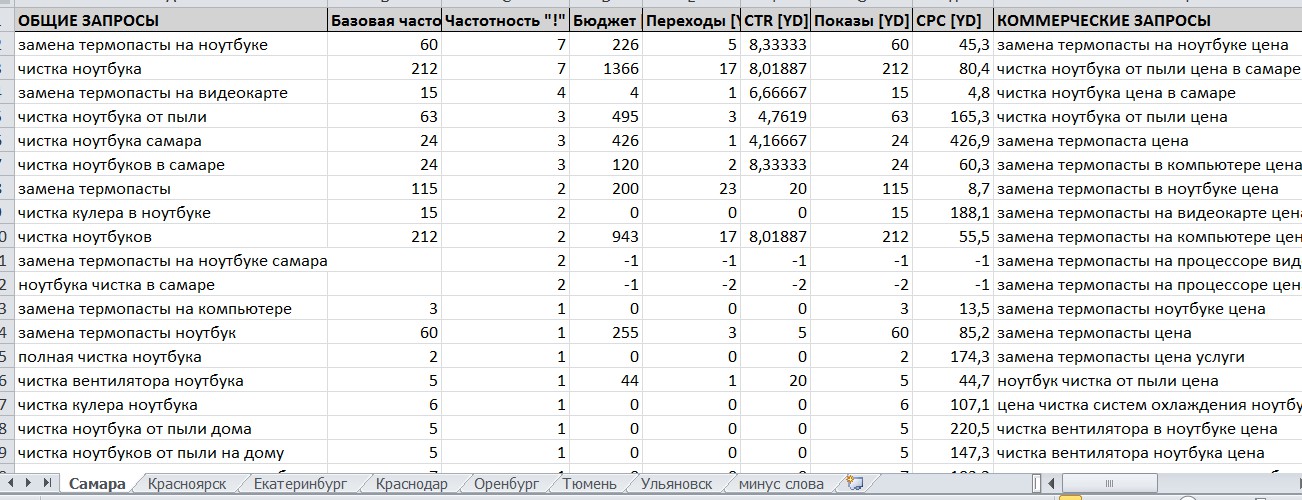Viewport: 1302px width, 500px height.
Task: Select cell чистка ноутбуков в самаре
Action: pyautogui.click(x=172, y=165)
